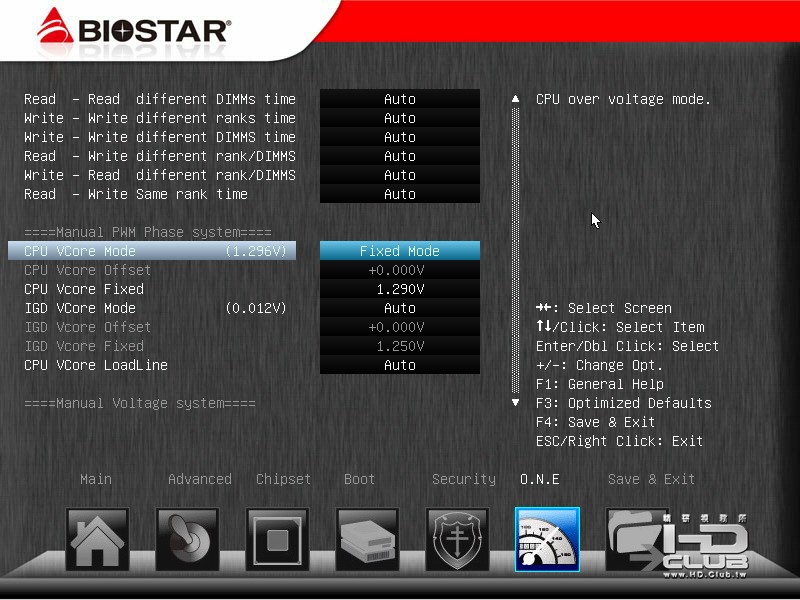Open Auto value for Write-Read different rank/DIMMS
The height and width of the screenshot is (600, 800).
[x=399, y=175]
